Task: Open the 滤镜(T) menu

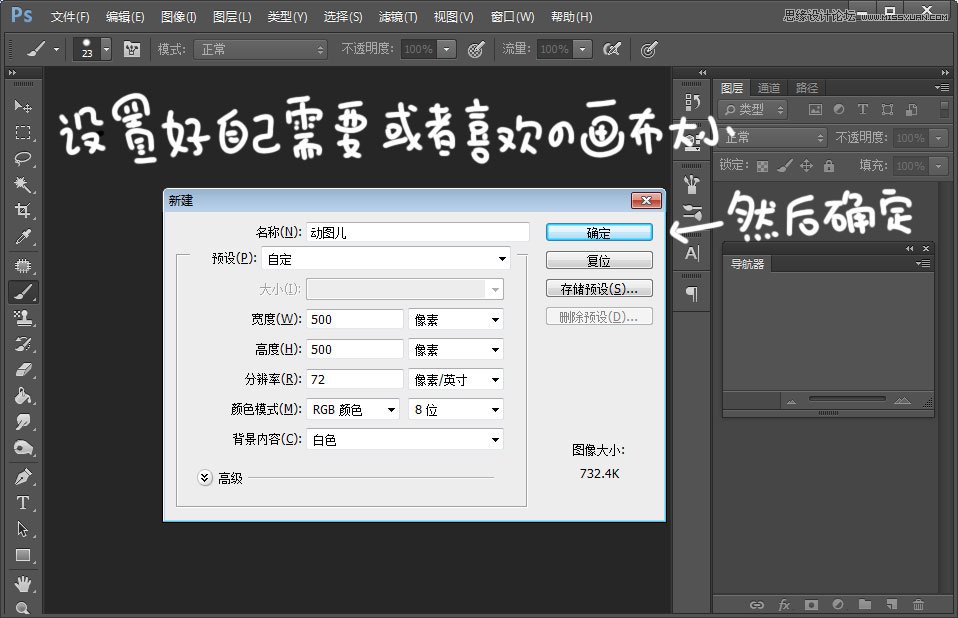Action: point(398,16)
